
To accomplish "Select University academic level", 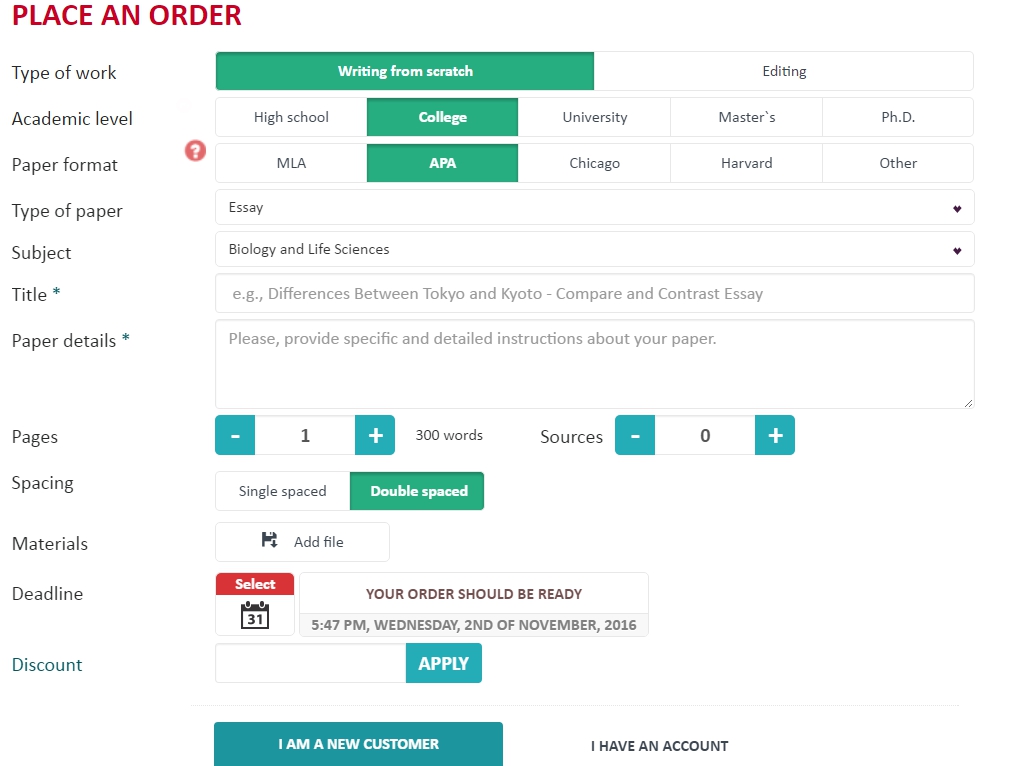I will (x=594, y=117).
